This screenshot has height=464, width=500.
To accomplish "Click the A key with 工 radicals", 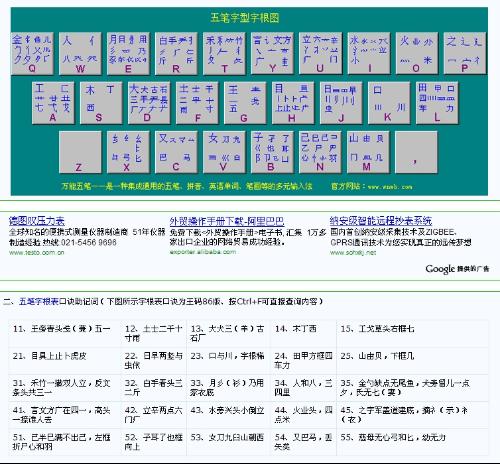I will pyautogui.click(x=53, y=103).
